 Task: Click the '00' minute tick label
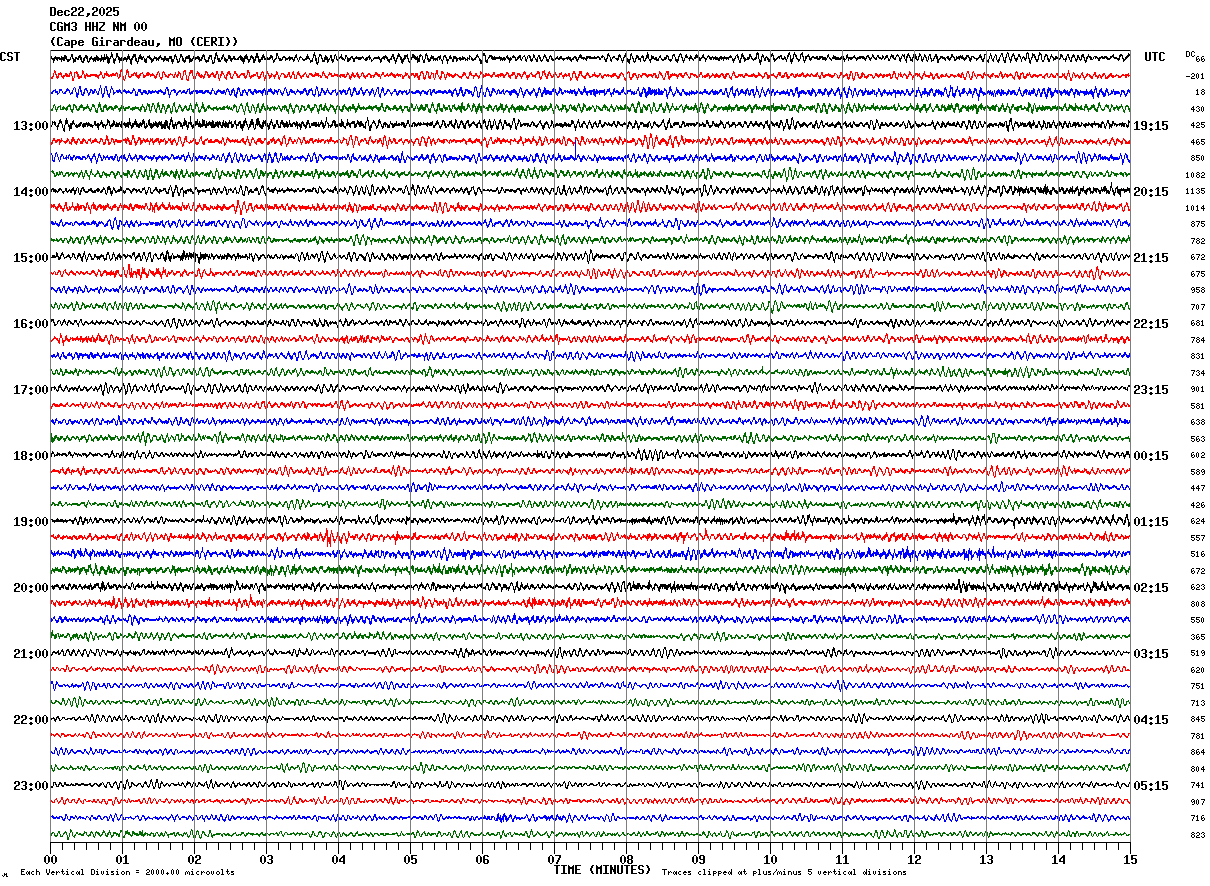tap(50, 859)
